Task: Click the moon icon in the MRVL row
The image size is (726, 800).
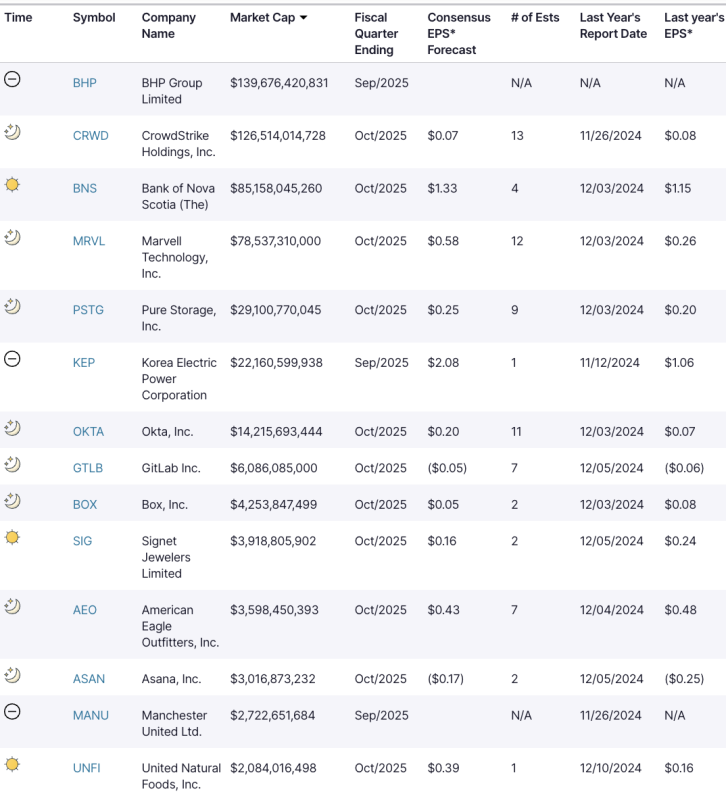Action: (12, 238)
